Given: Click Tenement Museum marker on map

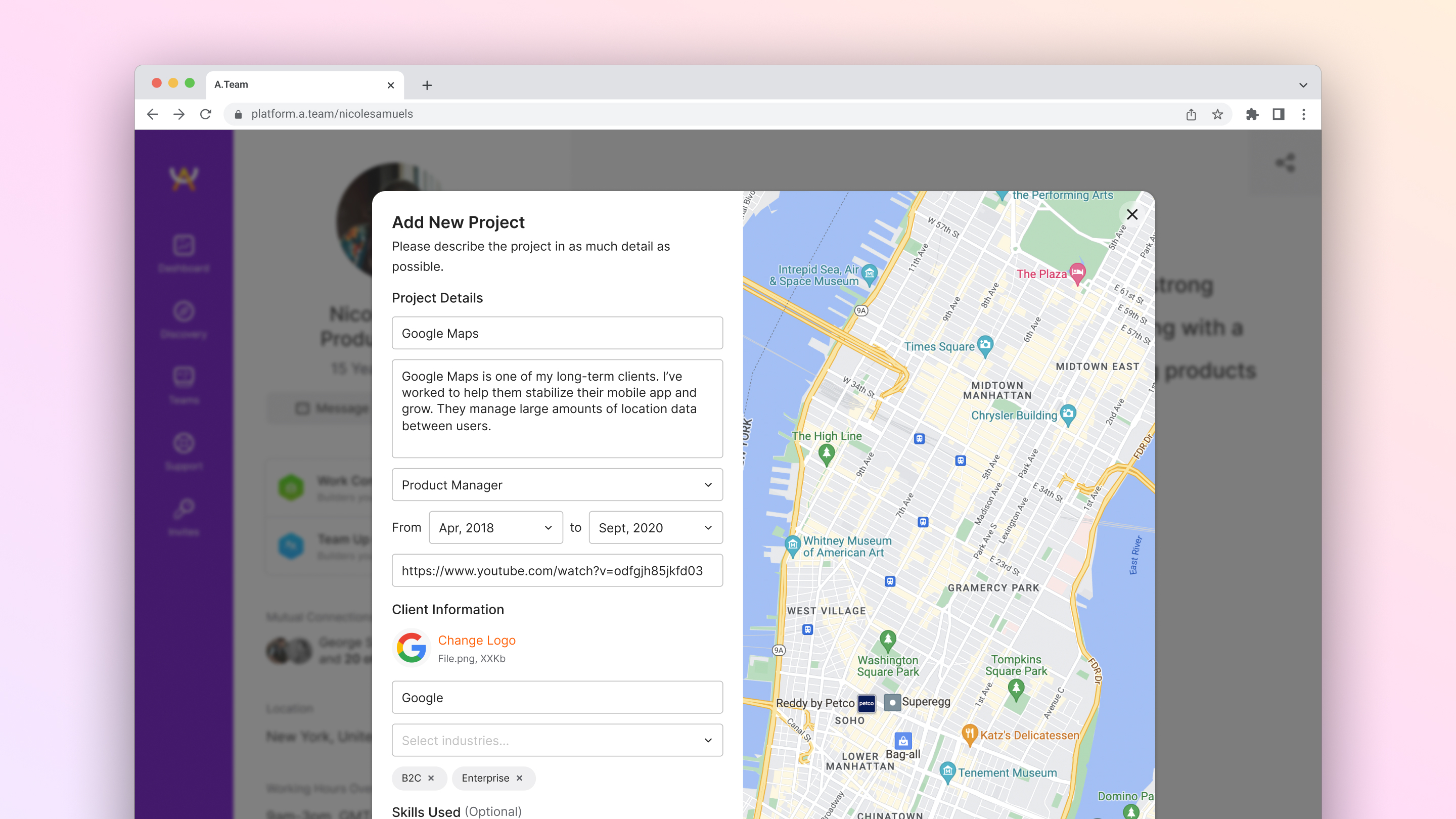Looking at the screenshot, I should (947, 771).
